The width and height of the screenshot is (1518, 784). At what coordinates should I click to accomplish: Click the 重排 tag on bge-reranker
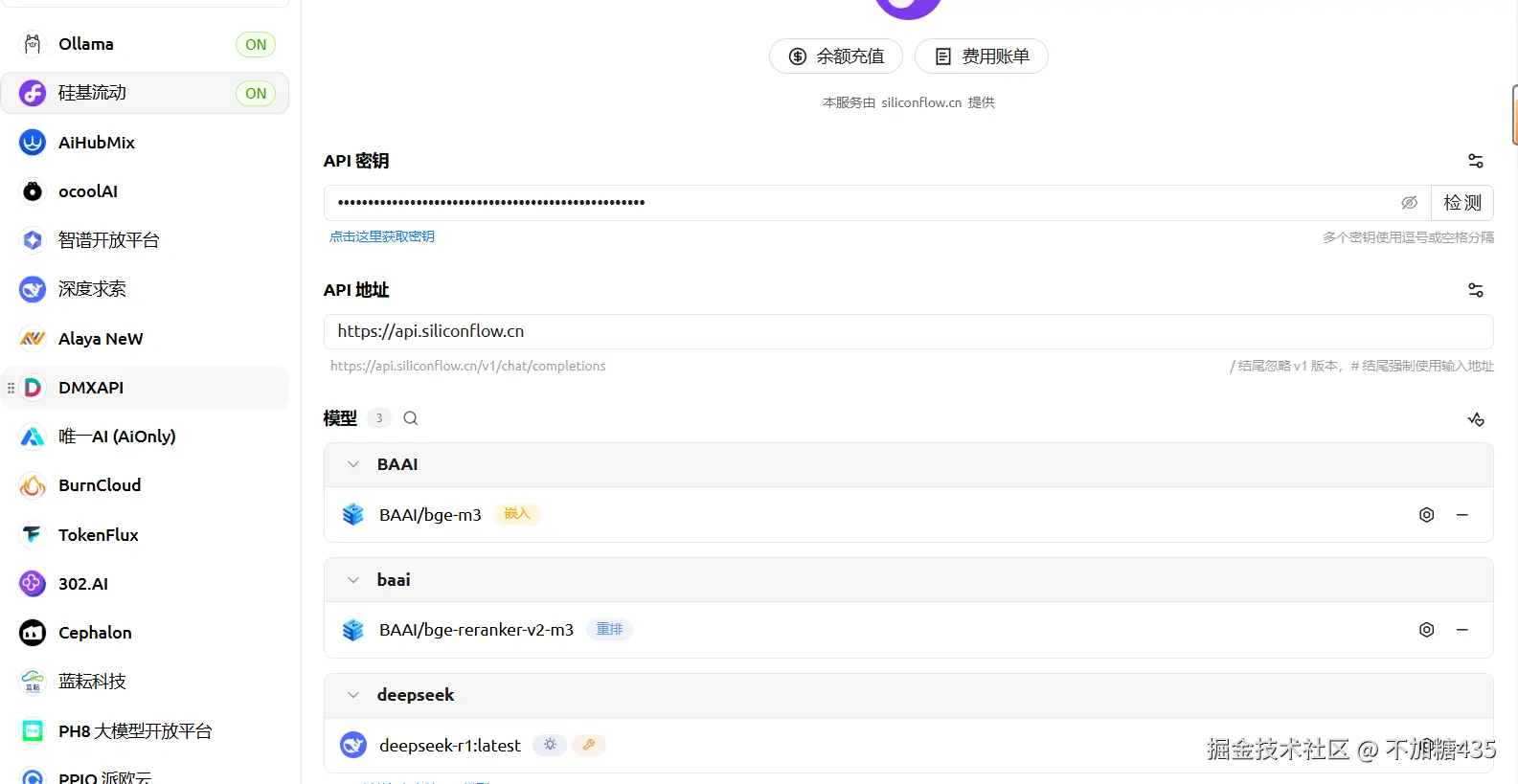[x=609, y=629]
